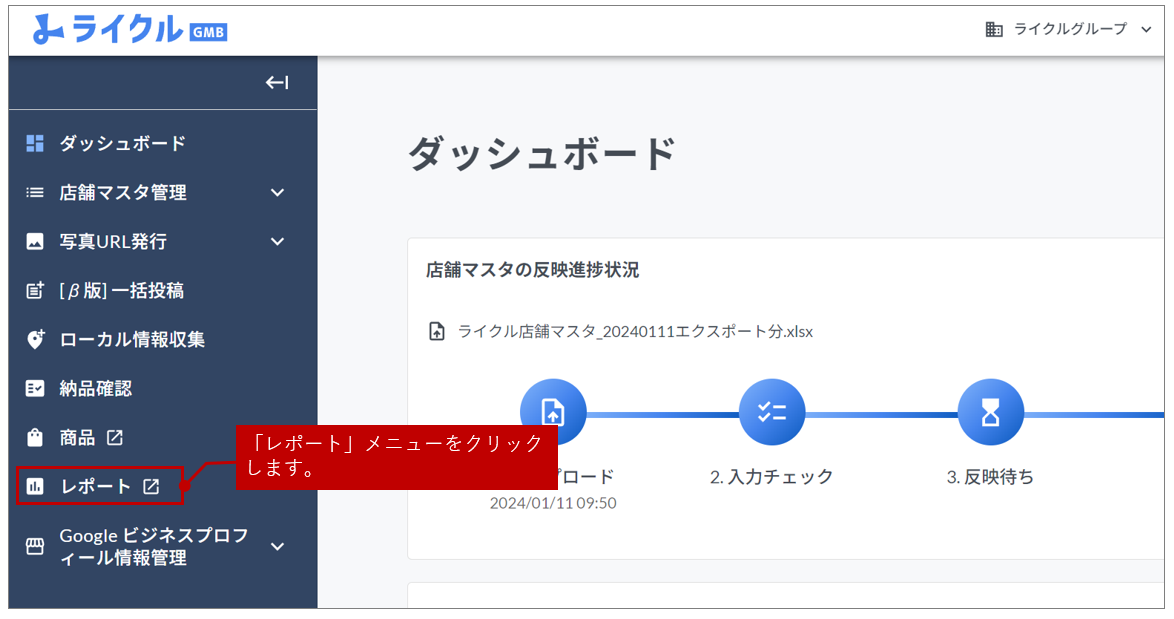Viewport: 1174px width, 619px height.
Task: Click the delivery confirmation checklist icon
Action: pyautogui.click(x=35, y=388)
